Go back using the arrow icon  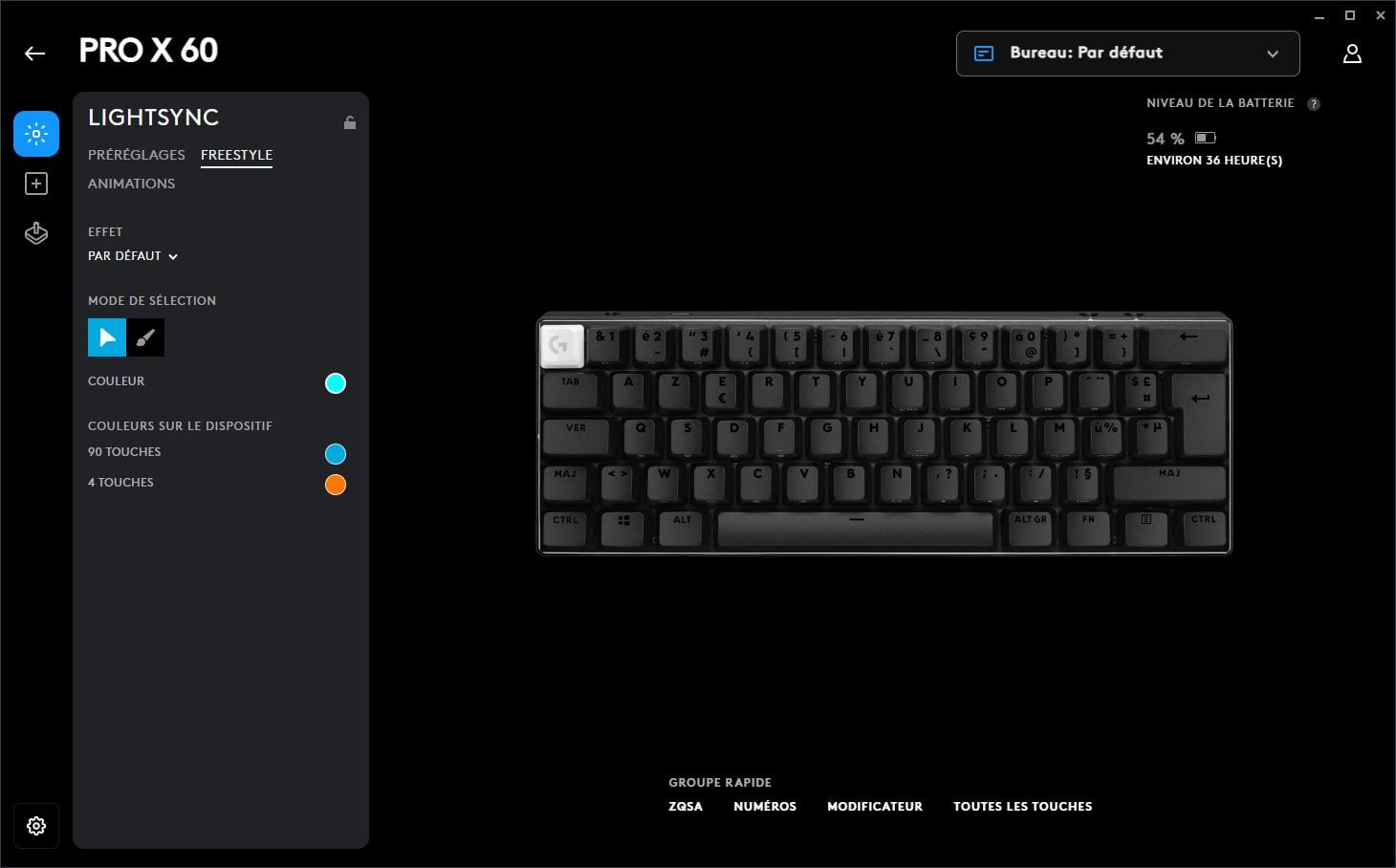tap(34, 54)
